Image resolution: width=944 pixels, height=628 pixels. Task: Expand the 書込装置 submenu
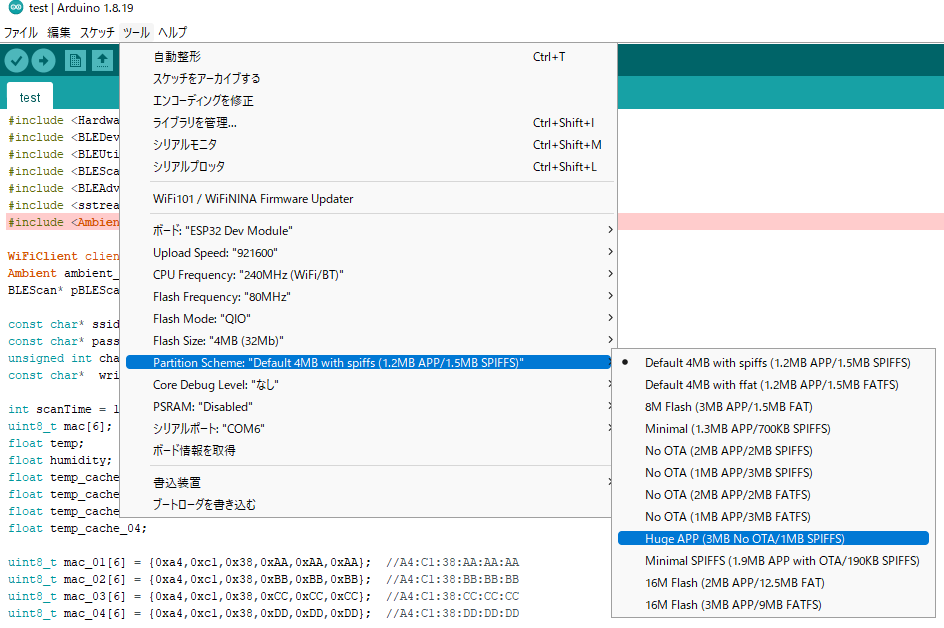point(368,482)
